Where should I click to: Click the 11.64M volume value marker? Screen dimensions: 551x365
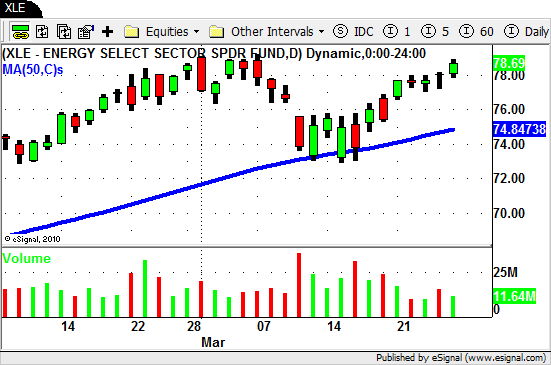click(514, 296)
